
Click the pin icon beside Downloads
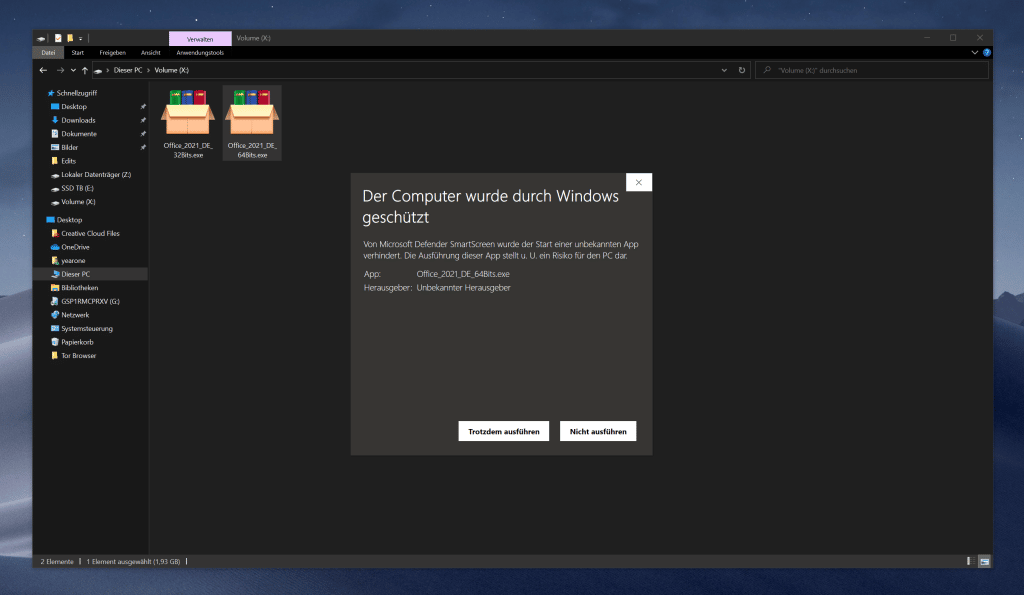click(143, 120)
